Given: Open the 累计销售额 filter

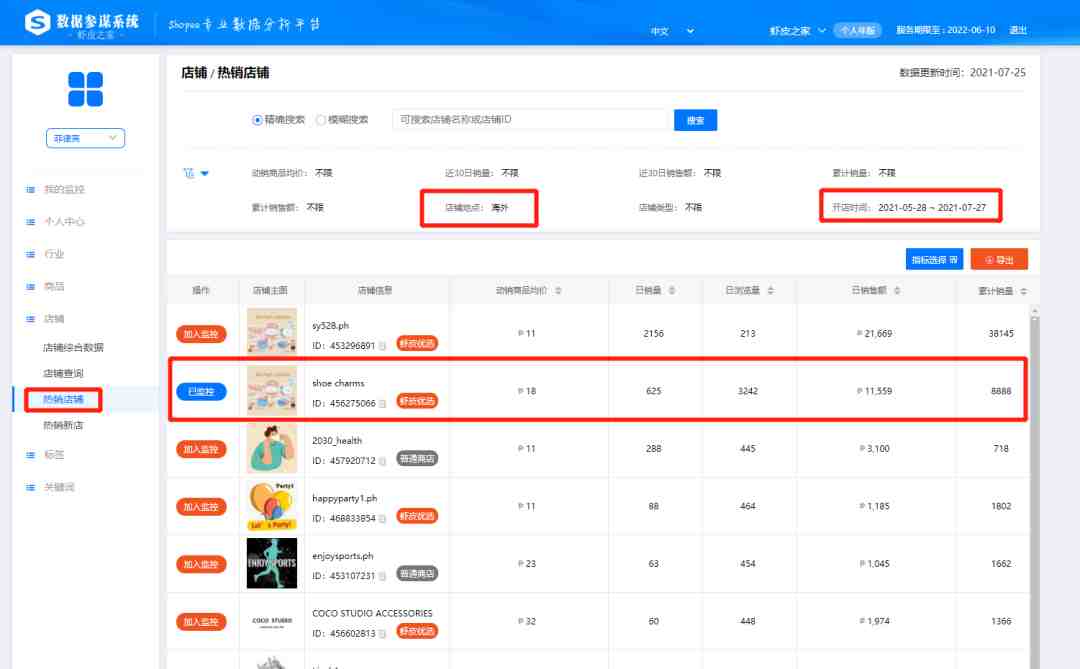Looking at the screenshot, I should pos(287,207).
